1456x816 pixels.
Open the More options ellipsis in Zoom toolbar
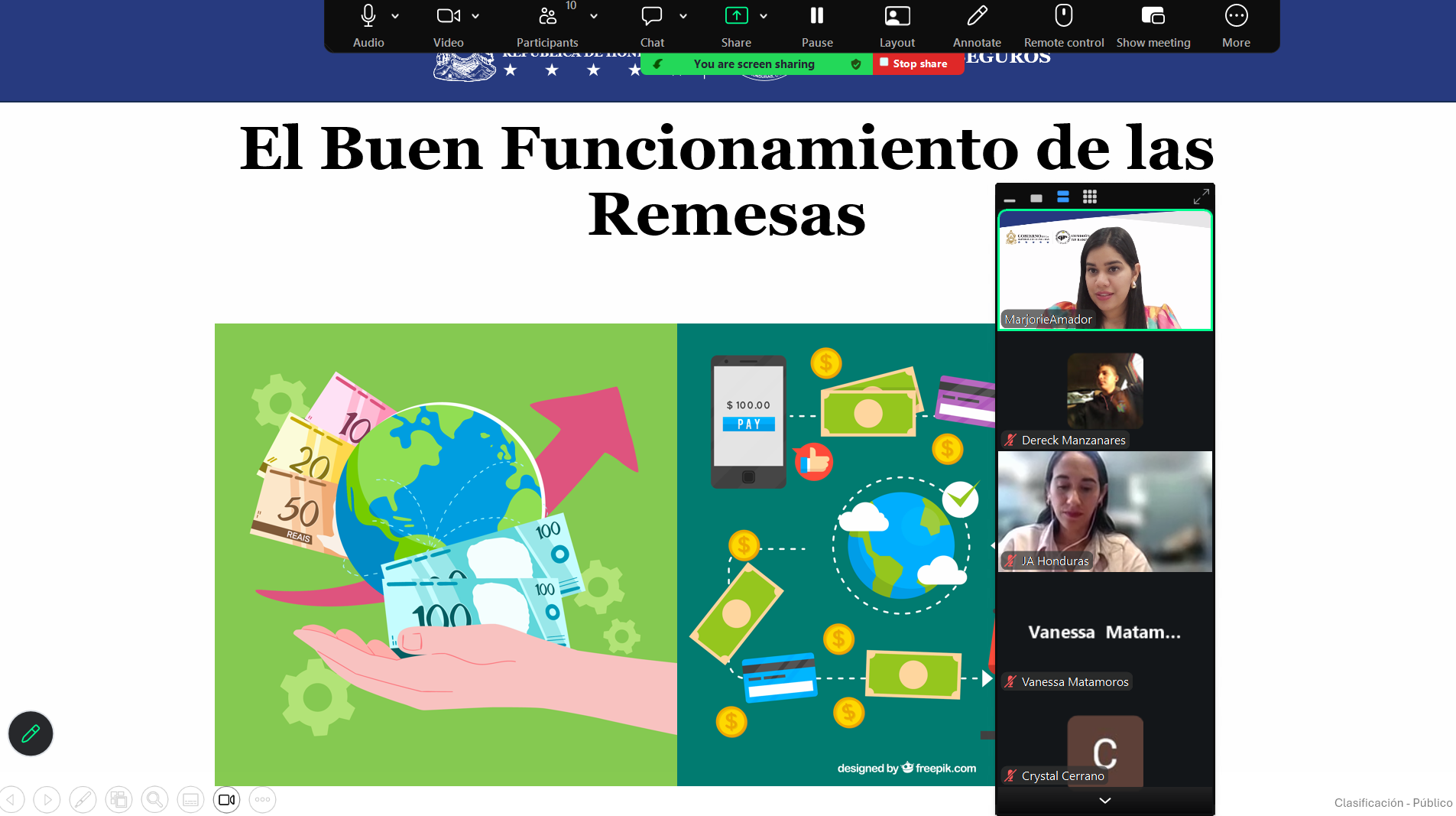coord(1235,24)
